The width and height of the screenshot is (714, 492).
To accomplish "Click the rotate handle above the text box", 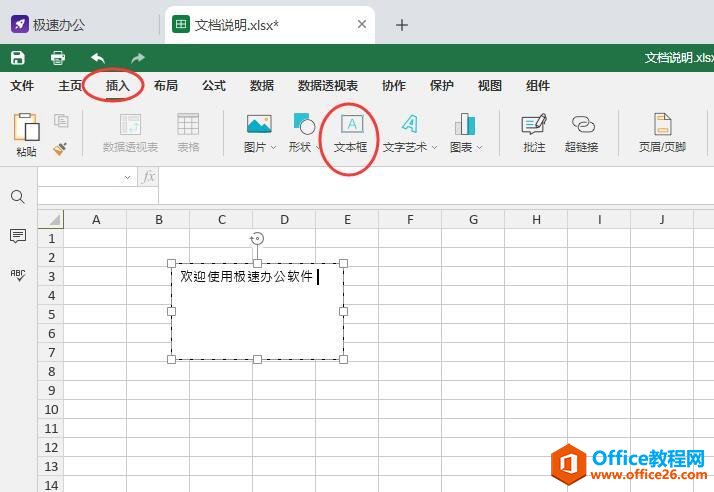I will (x=257, y=238).
